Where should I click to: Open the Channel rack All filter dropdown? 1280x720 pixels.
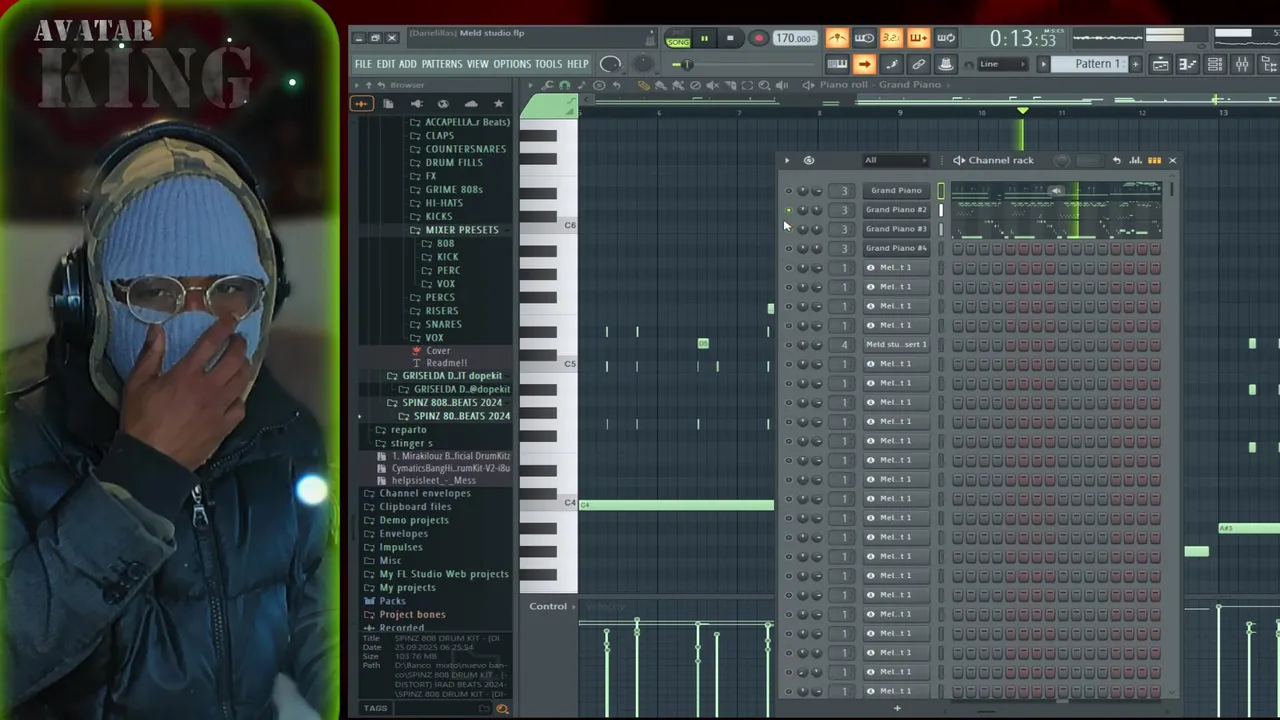pyautogui.click(x=894, y=160)
